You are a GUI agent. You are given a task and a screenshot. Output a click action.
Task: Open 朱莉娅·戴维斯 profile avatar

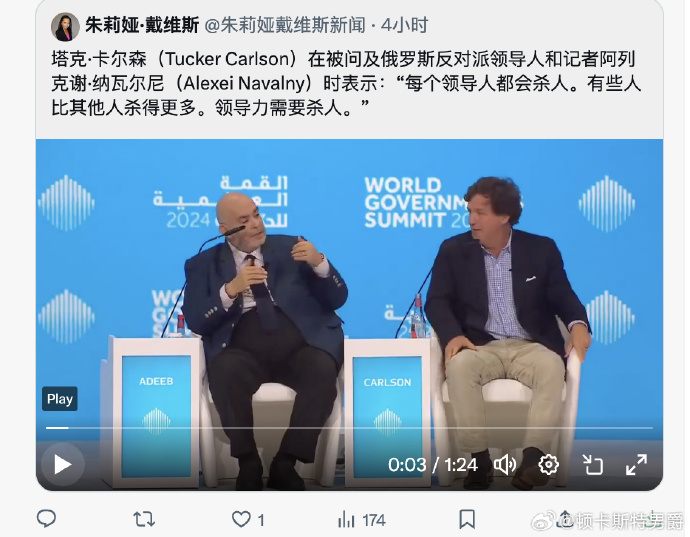65,26
